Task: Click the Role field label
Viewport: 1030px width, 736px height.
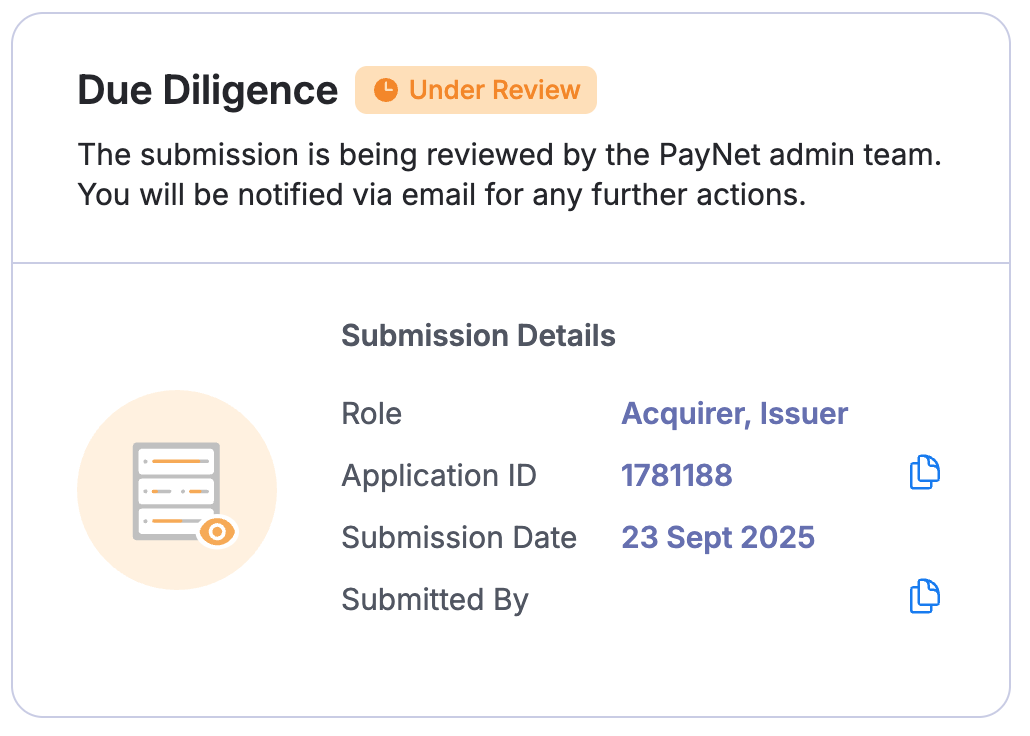Action: click(371, 414)
